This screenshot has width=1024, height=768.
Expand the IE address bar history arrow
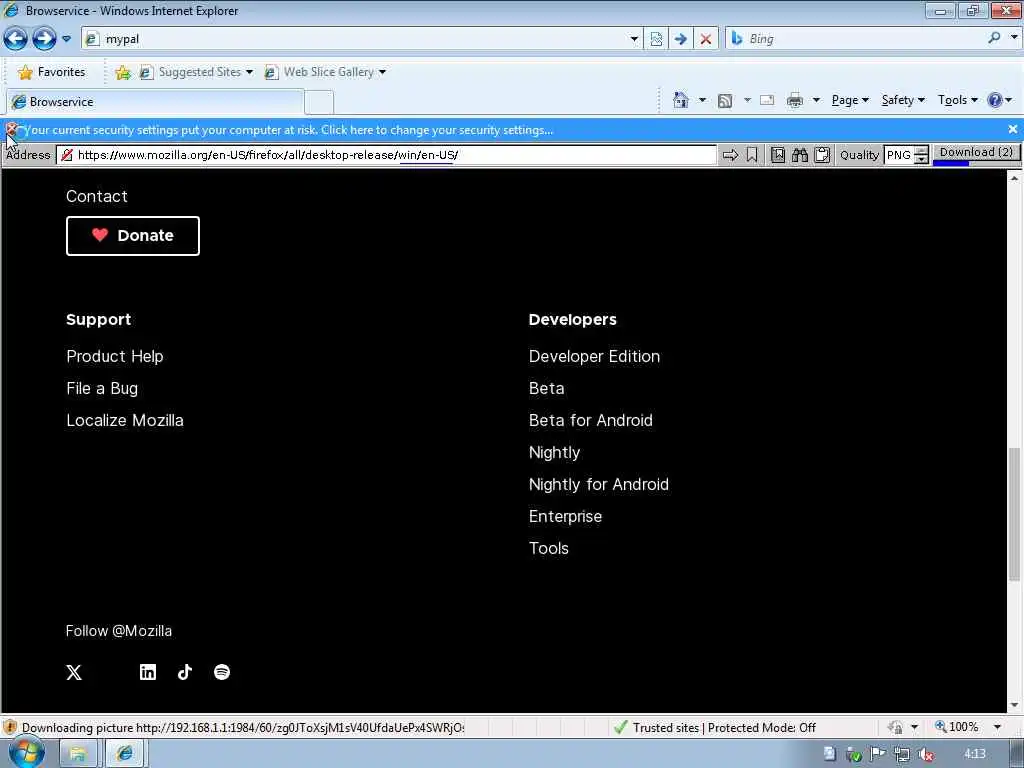(633, 39)
